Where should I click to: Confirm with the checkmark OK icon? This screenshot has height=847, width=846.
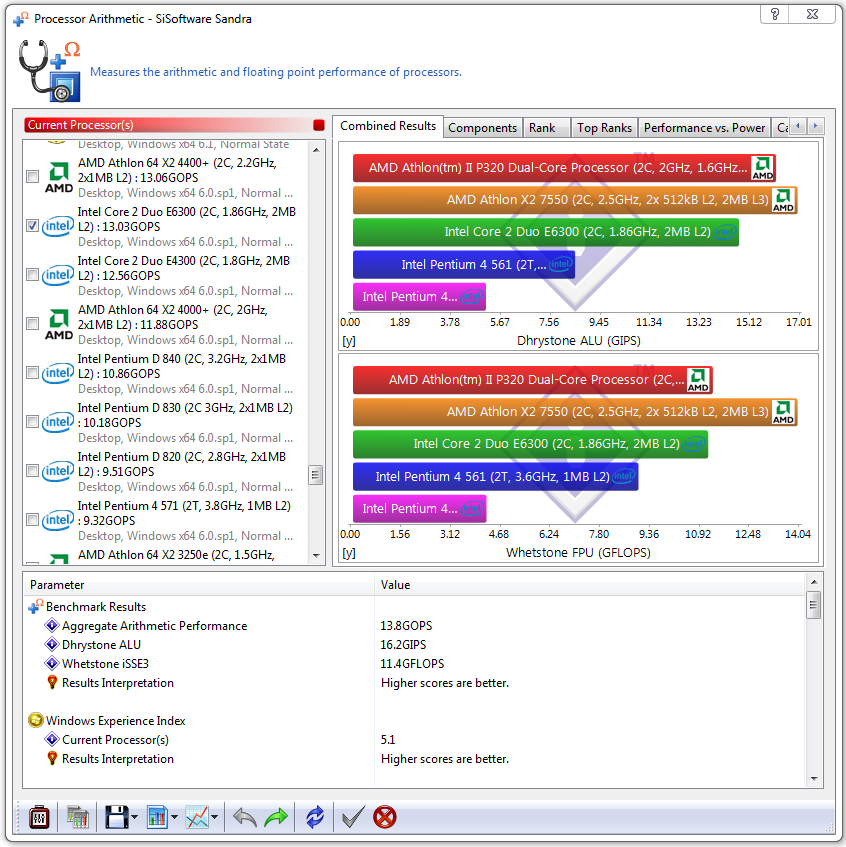click(x=353, y=817)
